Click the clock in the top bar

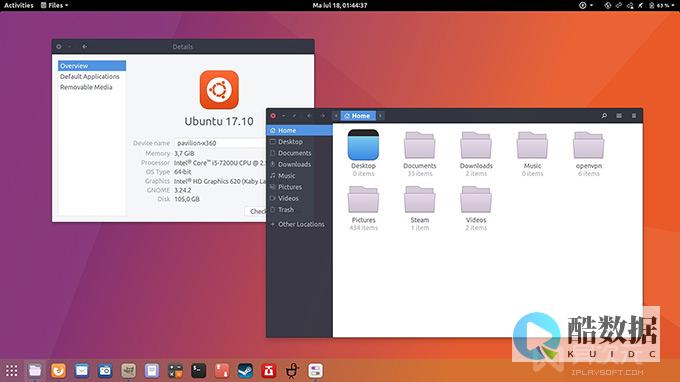tap(340, 5)
